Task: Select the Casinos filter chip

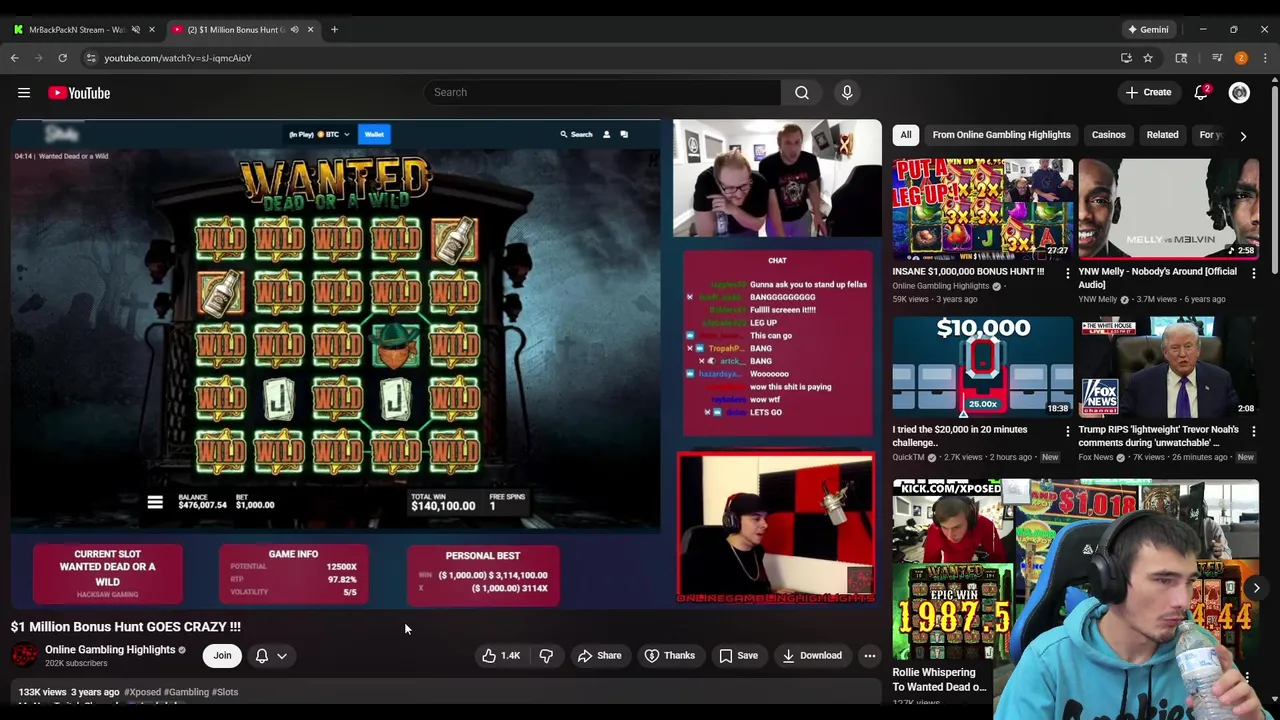Action: 1108,135
